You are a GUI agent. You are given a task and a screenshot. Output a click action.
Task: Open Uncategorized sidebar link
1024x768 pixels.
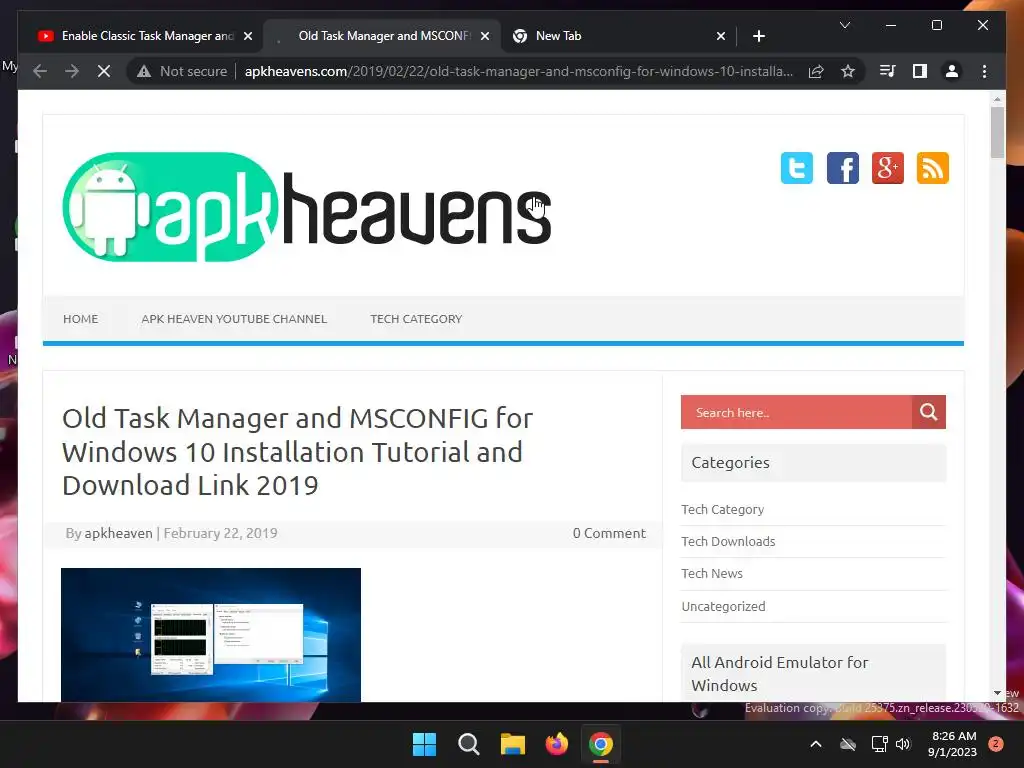723,606
